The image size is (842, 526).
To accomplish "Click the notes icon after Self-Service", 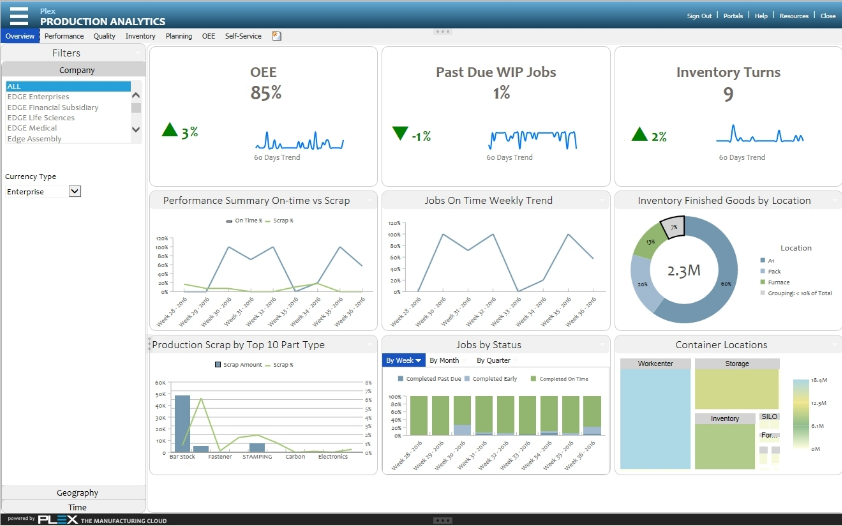I will tap(277, 36).
